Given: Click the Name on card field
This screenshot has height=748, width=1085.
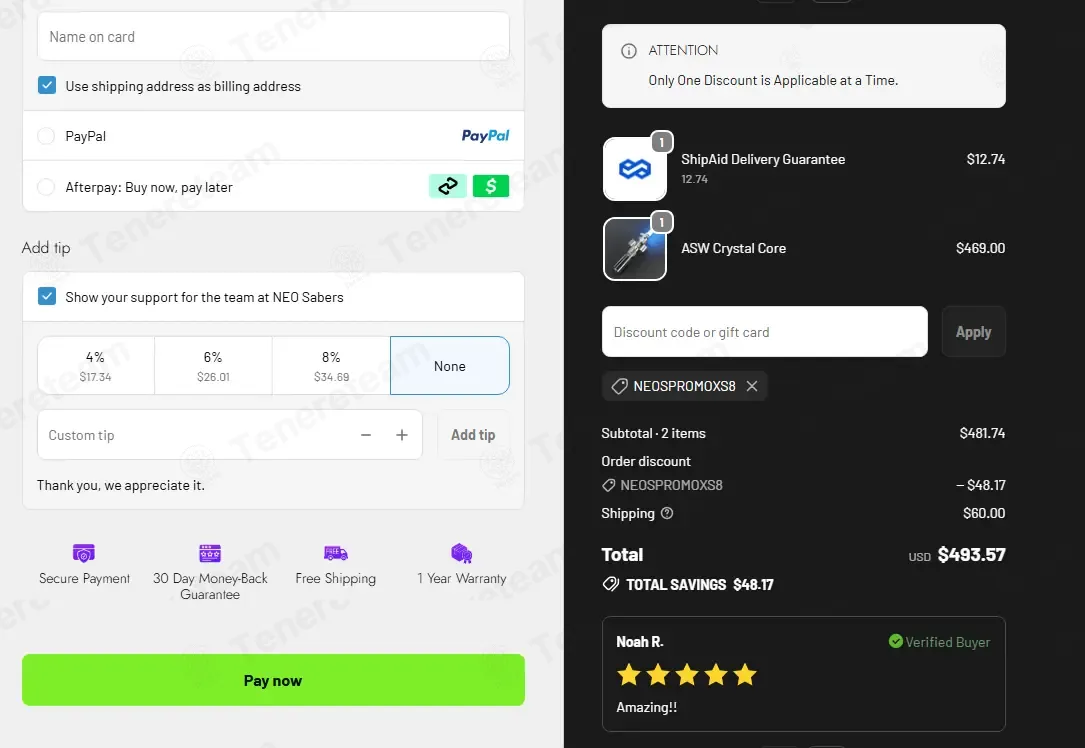Looking at the screenshot, I should click(273, 37).
